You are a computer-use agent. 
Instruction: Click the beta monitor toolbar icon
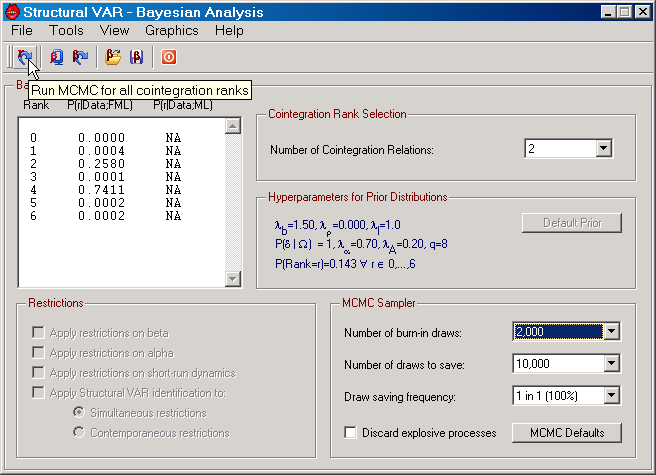pyautogui.click(x=56, y=56)
